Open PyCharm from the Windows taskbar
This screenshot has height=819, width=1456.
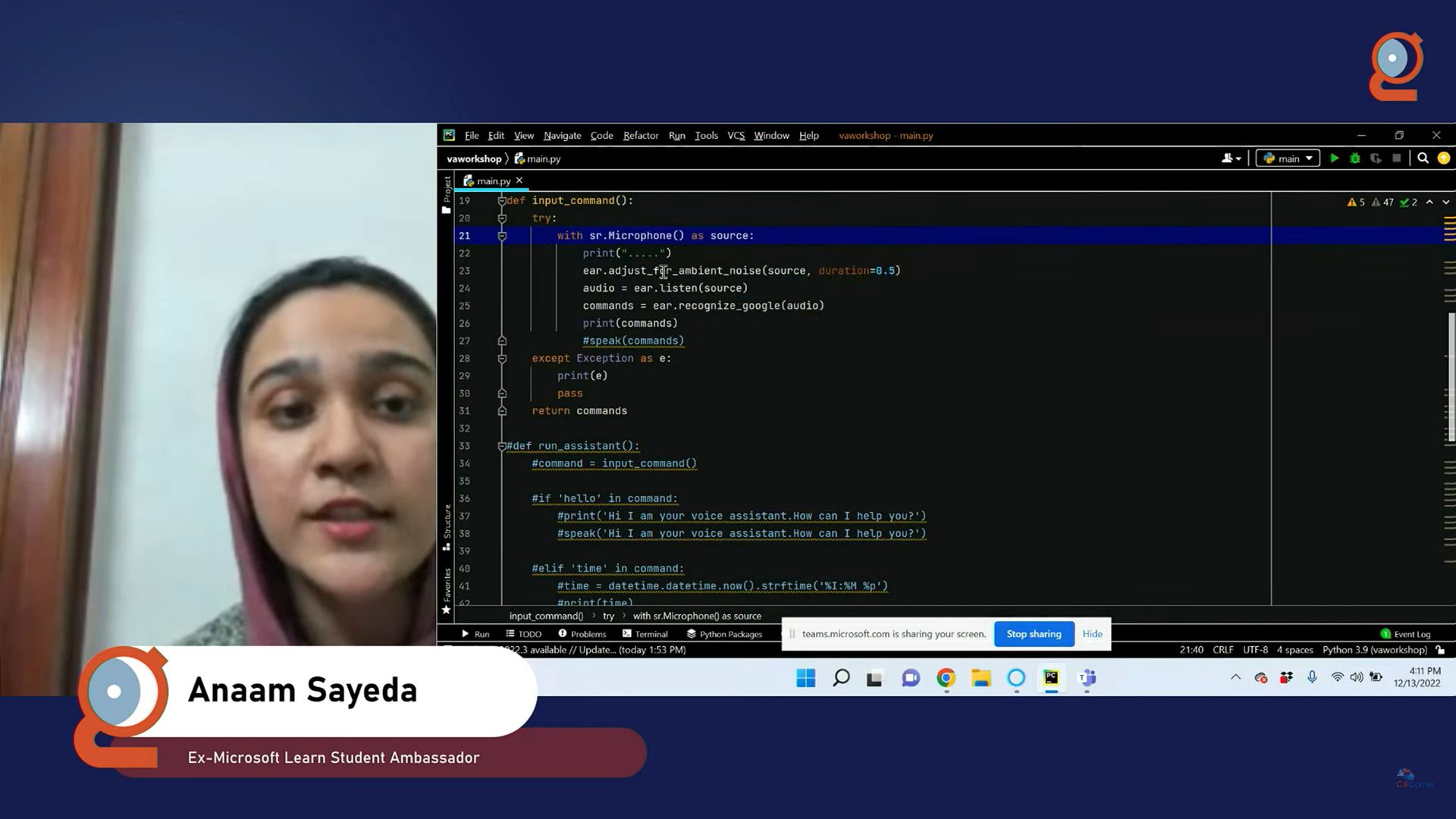point(1051,678)
